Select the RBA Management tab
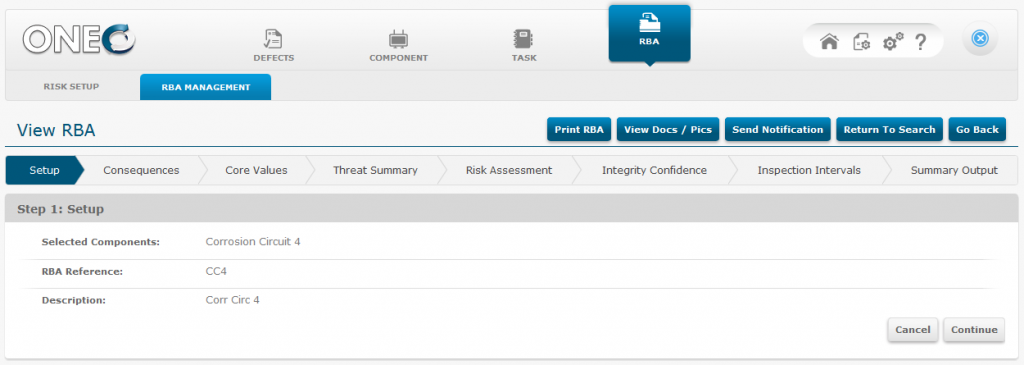The width and height of the screenshot is (1024, 365). [206, 87]
